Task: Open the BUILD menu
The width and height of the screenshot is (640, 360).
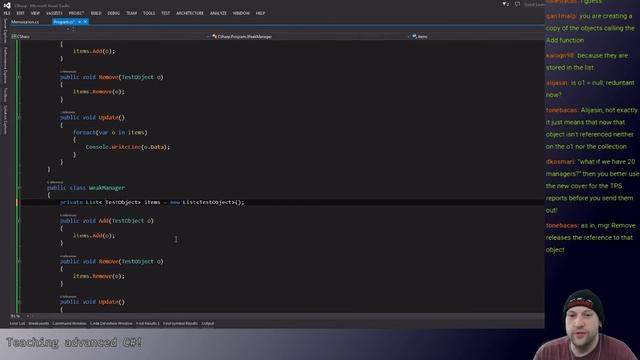Action: (x=96, y=13)
